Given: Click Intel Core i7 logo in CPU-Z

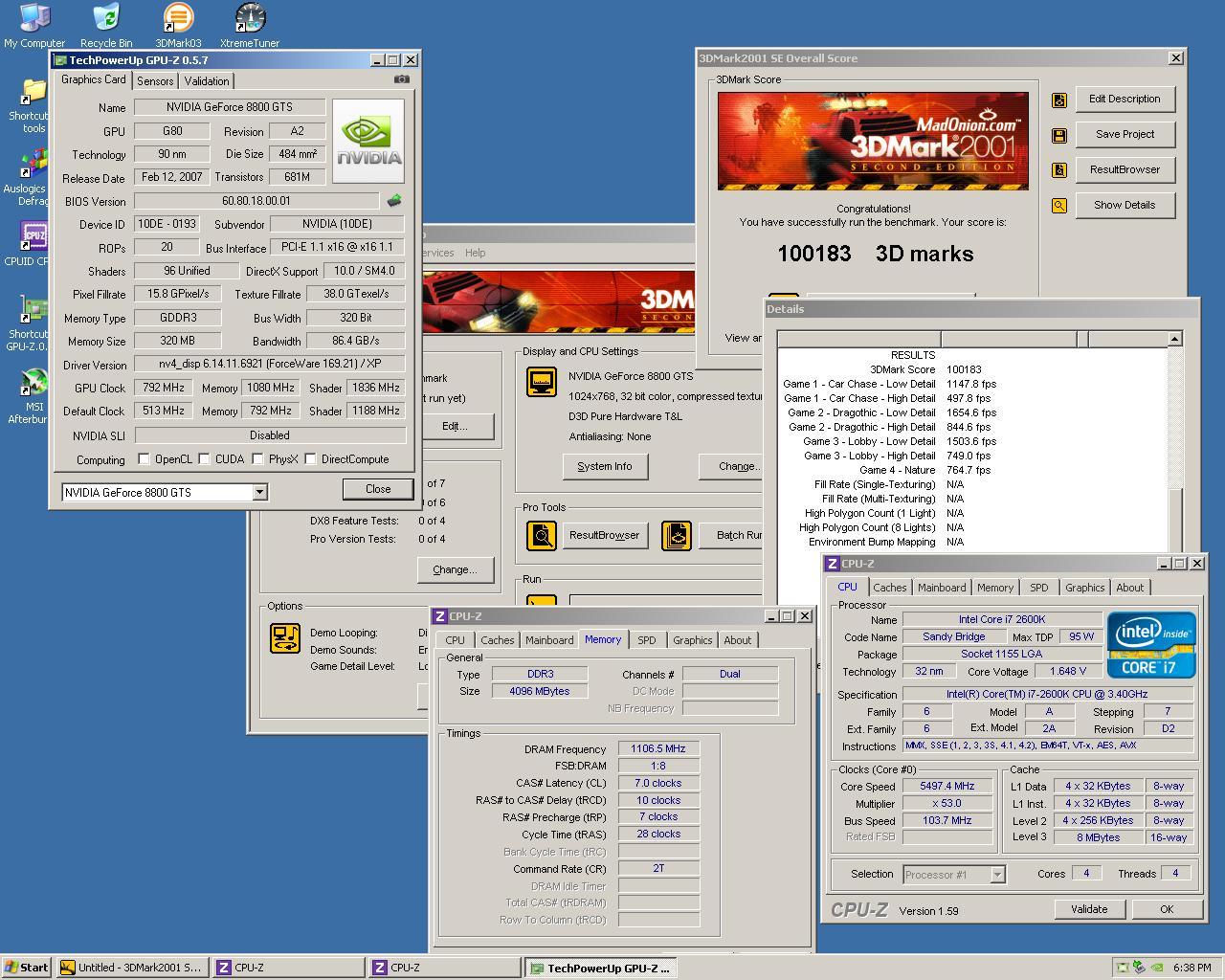Looking at the screenshot, I should [1151, 645].
